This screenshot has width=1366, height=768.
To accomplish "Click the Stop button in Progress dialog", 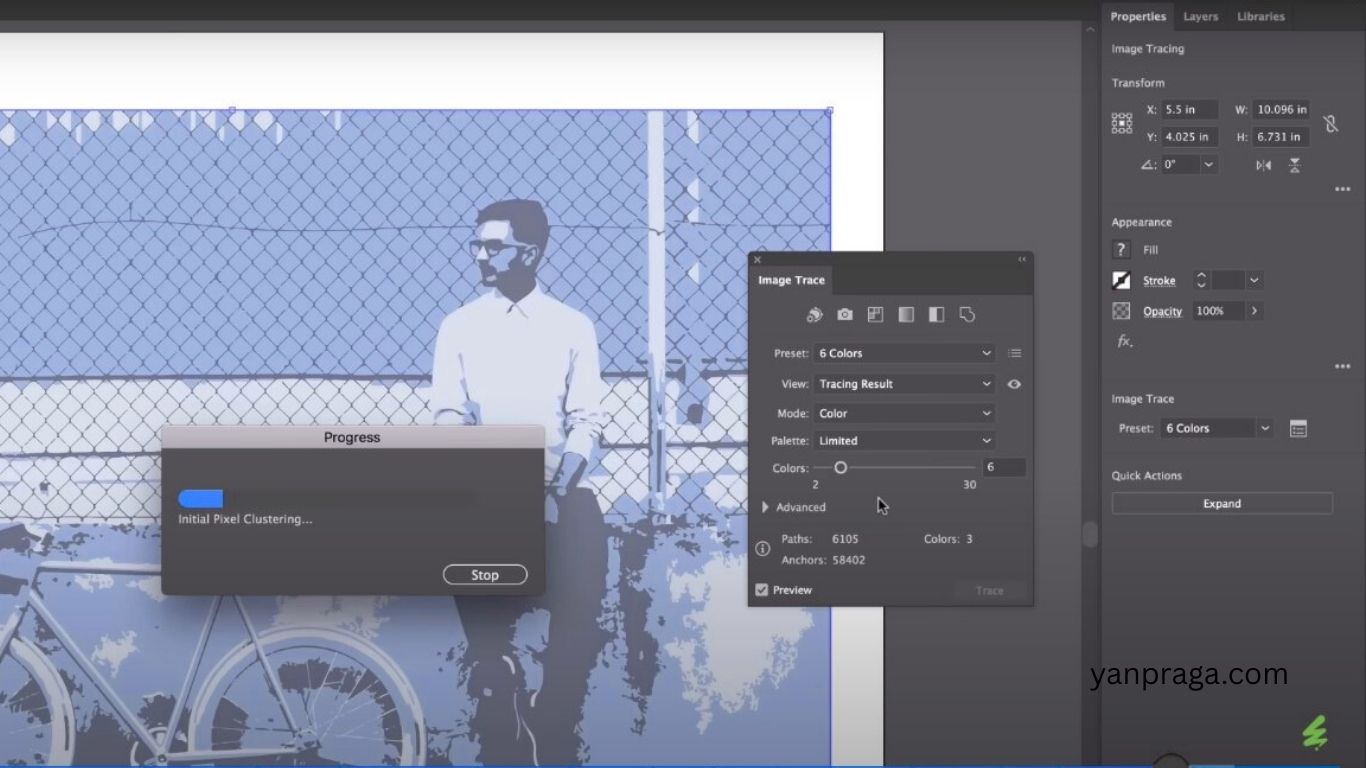I will coord(485,575).
